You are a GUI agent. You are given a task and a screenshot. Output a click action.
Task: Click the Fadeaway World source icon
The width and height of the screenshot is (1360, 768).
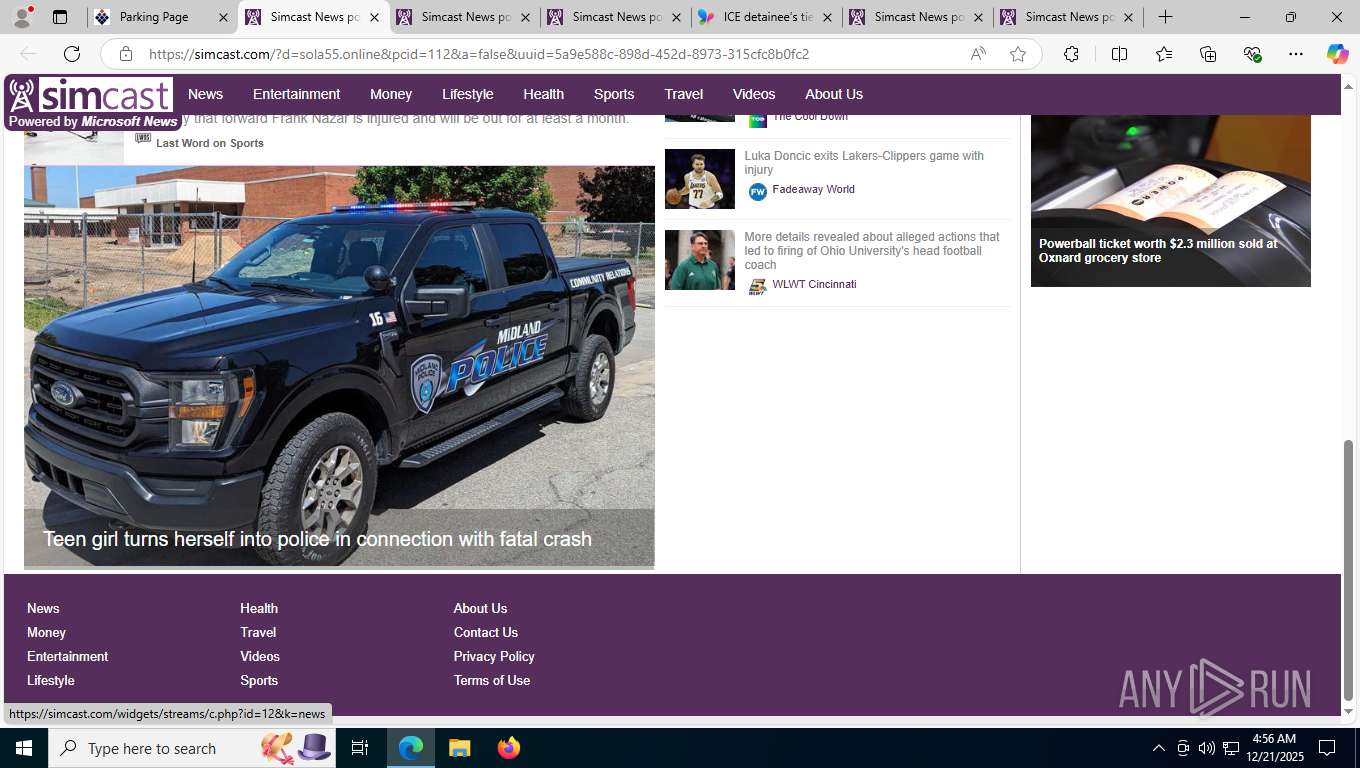tap(758, 191)
